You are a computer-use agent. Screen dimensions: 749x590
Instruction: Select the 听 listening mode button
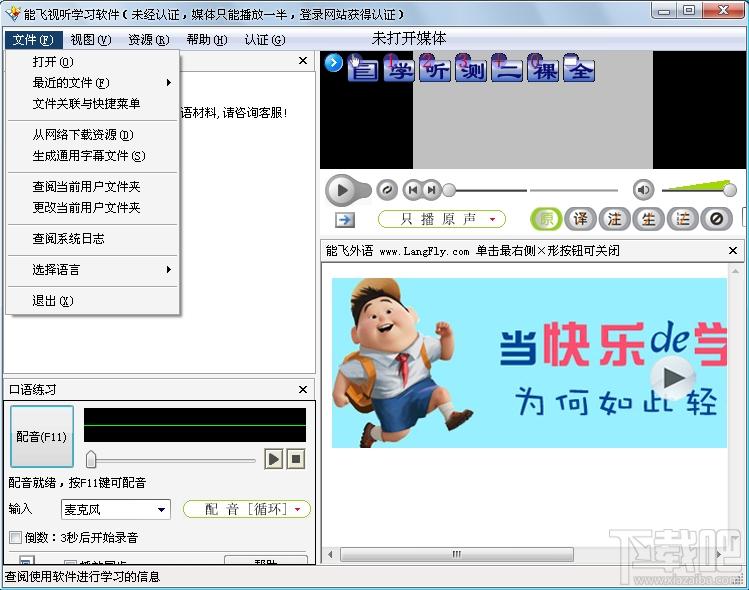coord(435,70)
